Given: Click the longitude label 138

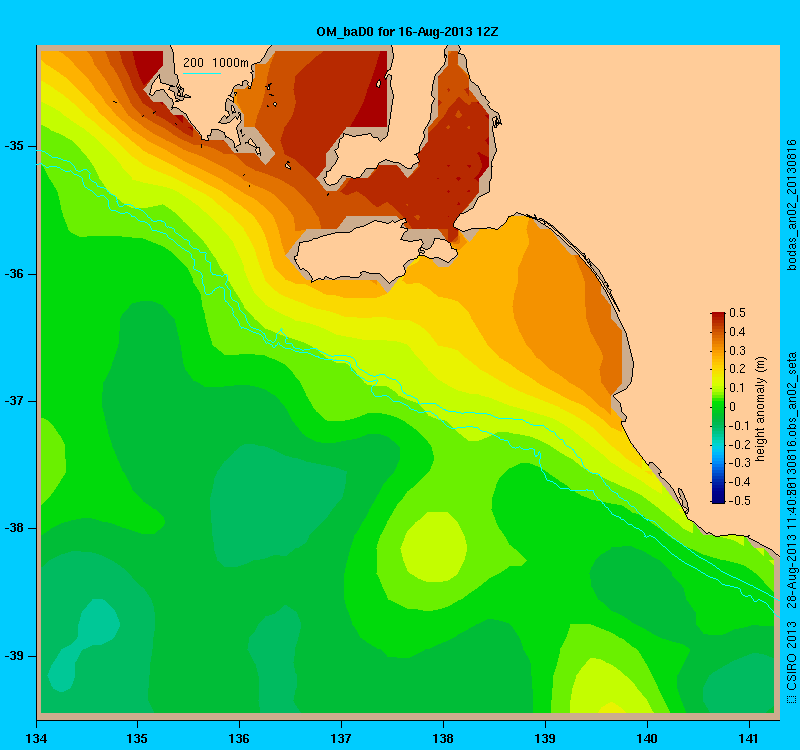Looking at the screenshot, I should 443,738.
